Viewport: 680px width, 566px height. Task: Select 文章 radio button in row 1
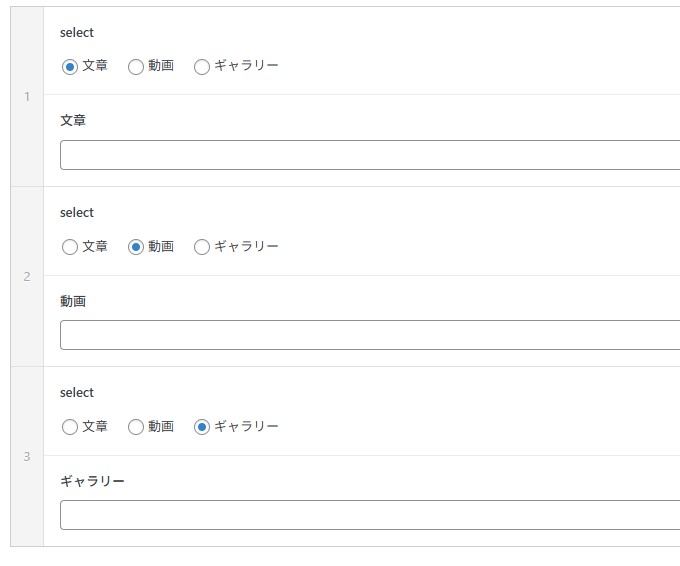(70, 67)
